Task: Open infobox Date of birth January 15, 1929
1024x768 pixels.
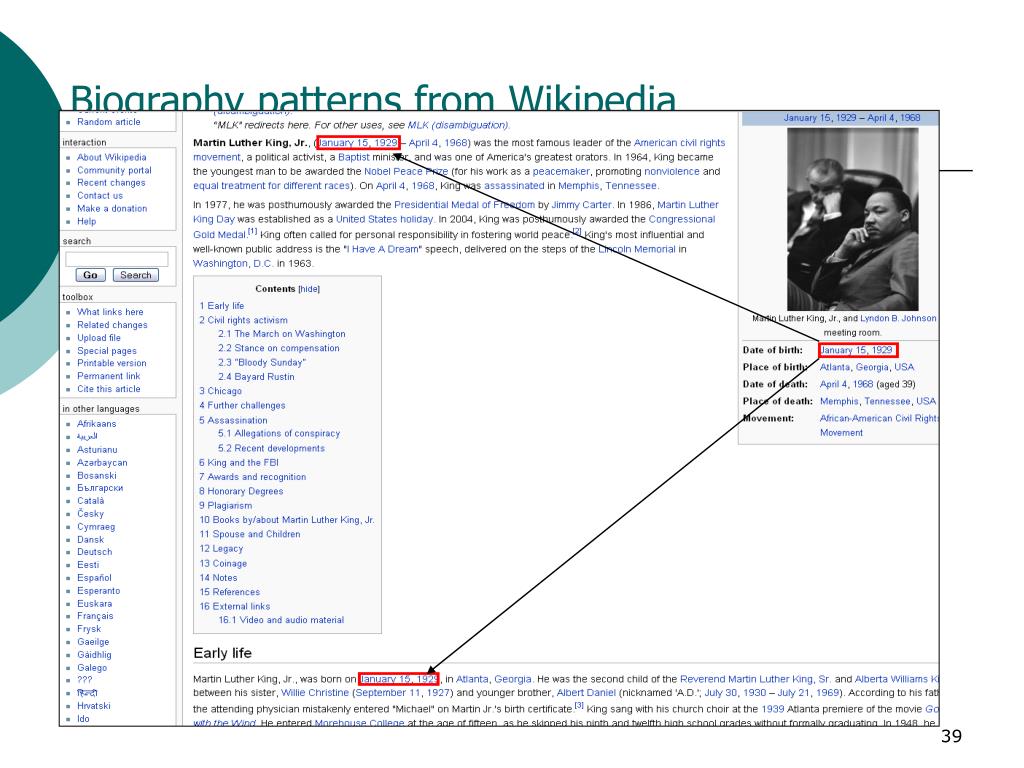Action: 856,350
